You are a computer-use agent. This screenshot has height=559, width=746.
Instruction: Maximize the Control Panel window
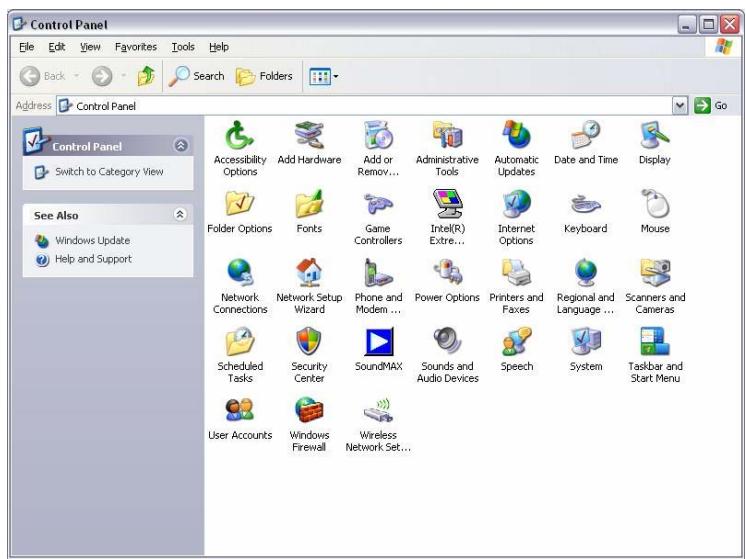[708, 24]
